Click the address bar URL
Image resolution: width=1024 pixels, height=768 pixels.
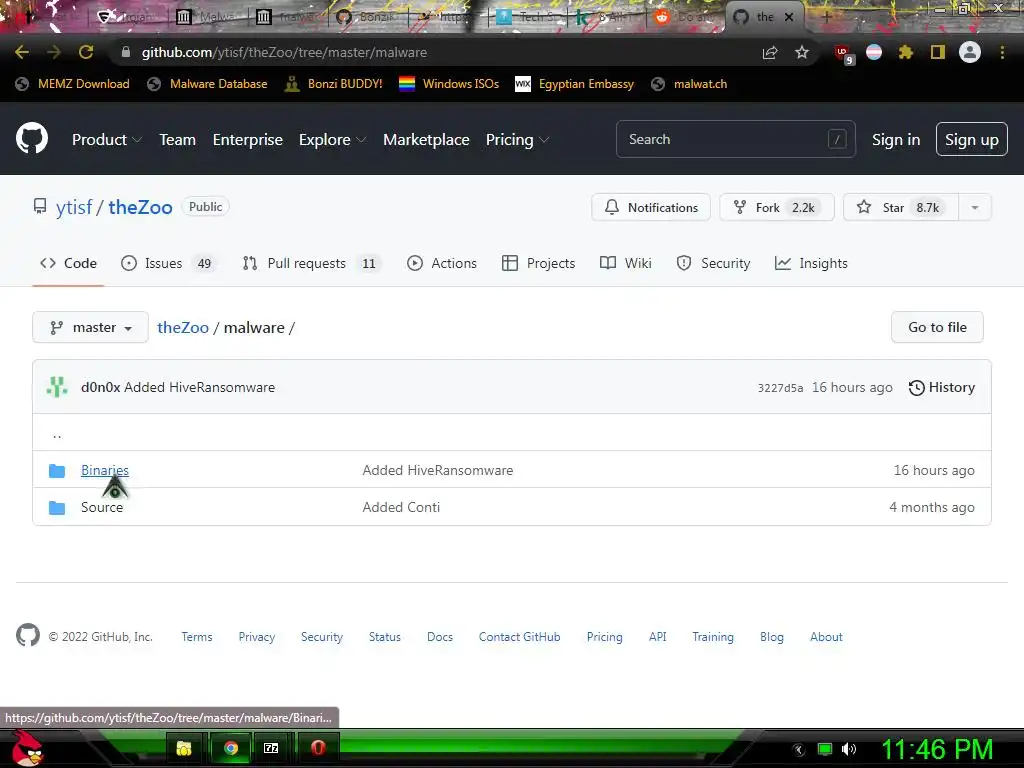point(284,52)
